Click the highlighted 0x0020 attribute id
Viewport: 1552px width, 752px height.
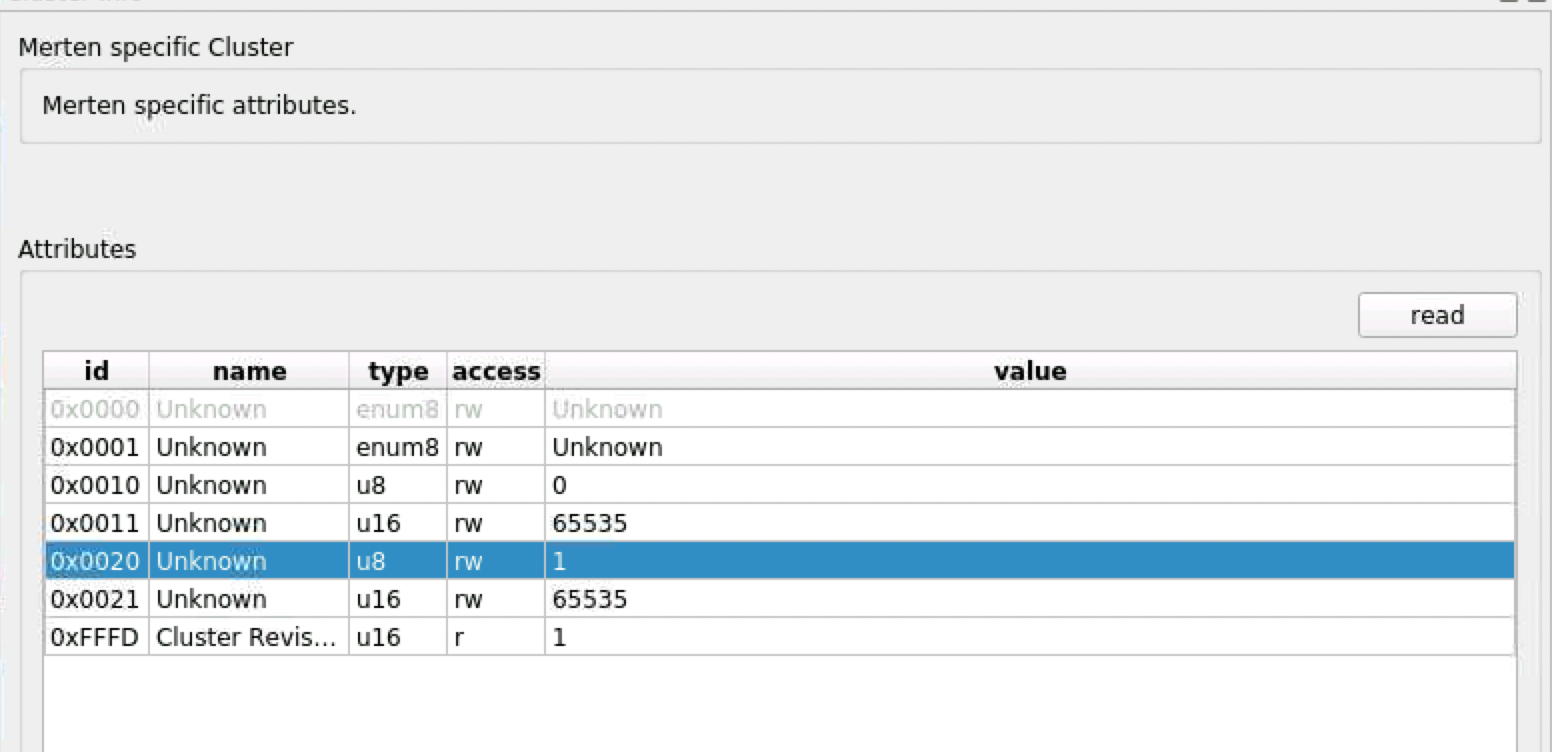(x=96, y=561)
